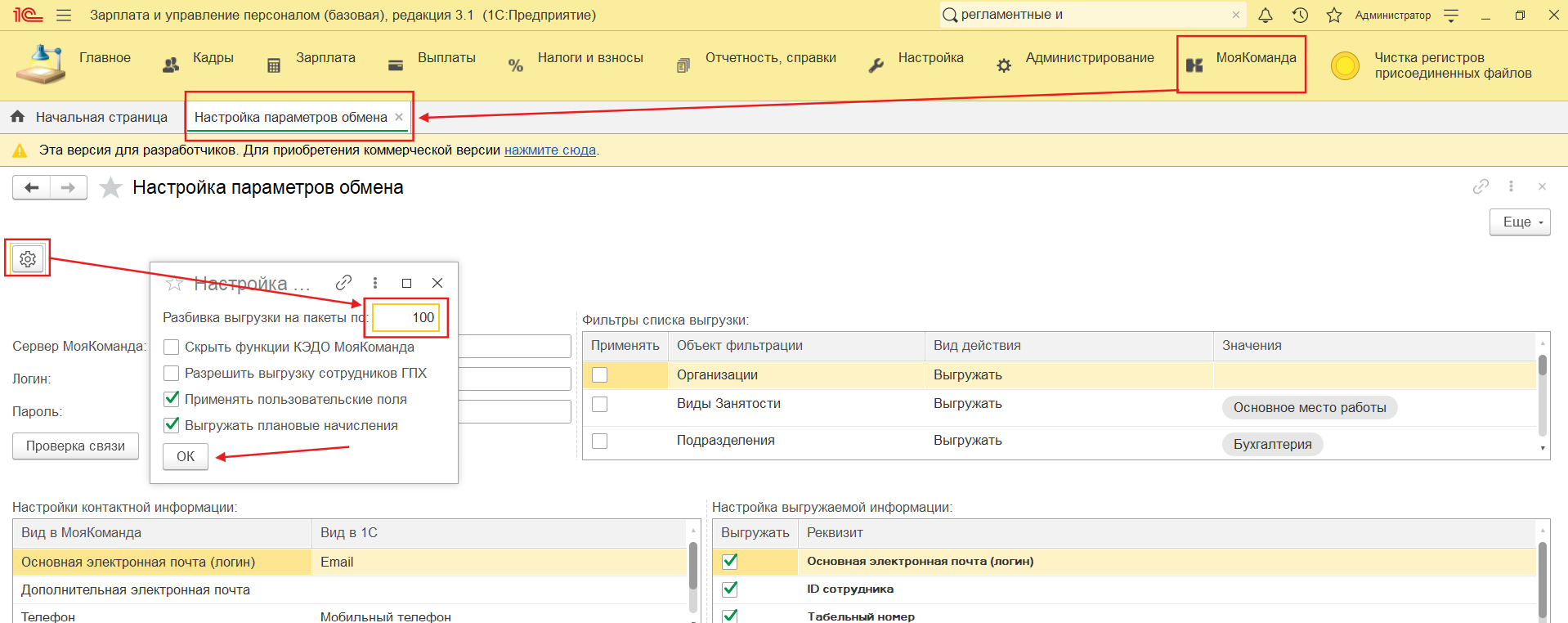Viewport: 1568px width, 623px height.
Task: Click the Бухгалтерия value chip
Action: point(1272,445)
